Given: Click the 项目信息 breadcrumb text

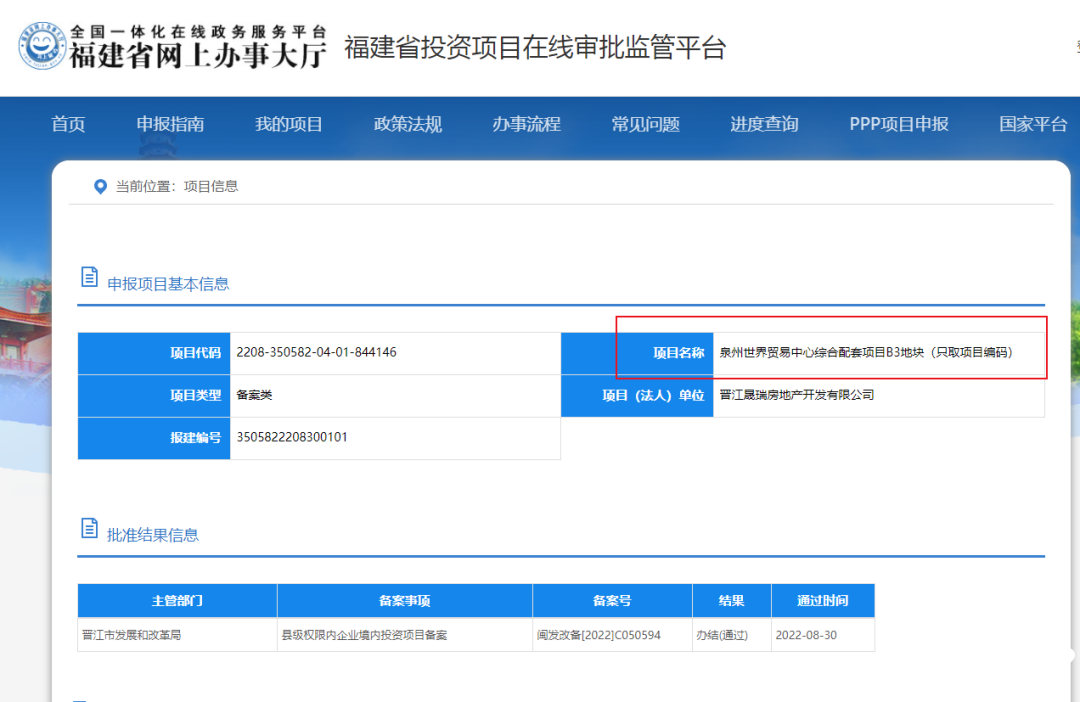Looking at the screenshot, I should [211, 187].
